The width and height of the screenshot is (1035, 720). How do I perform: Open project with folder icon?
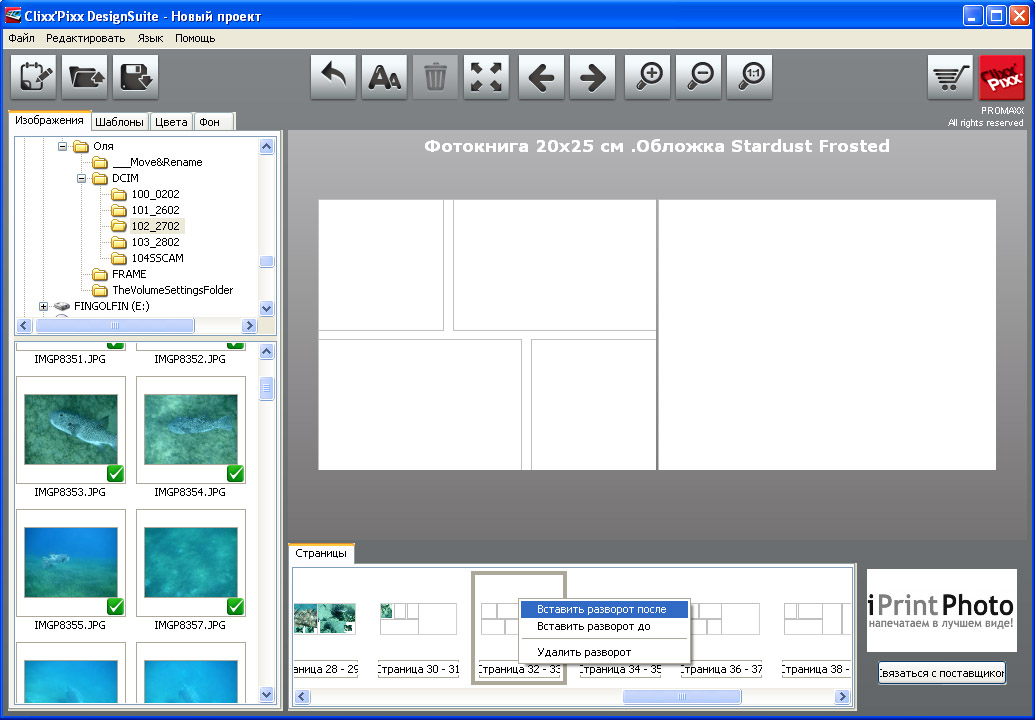point(84,77)
